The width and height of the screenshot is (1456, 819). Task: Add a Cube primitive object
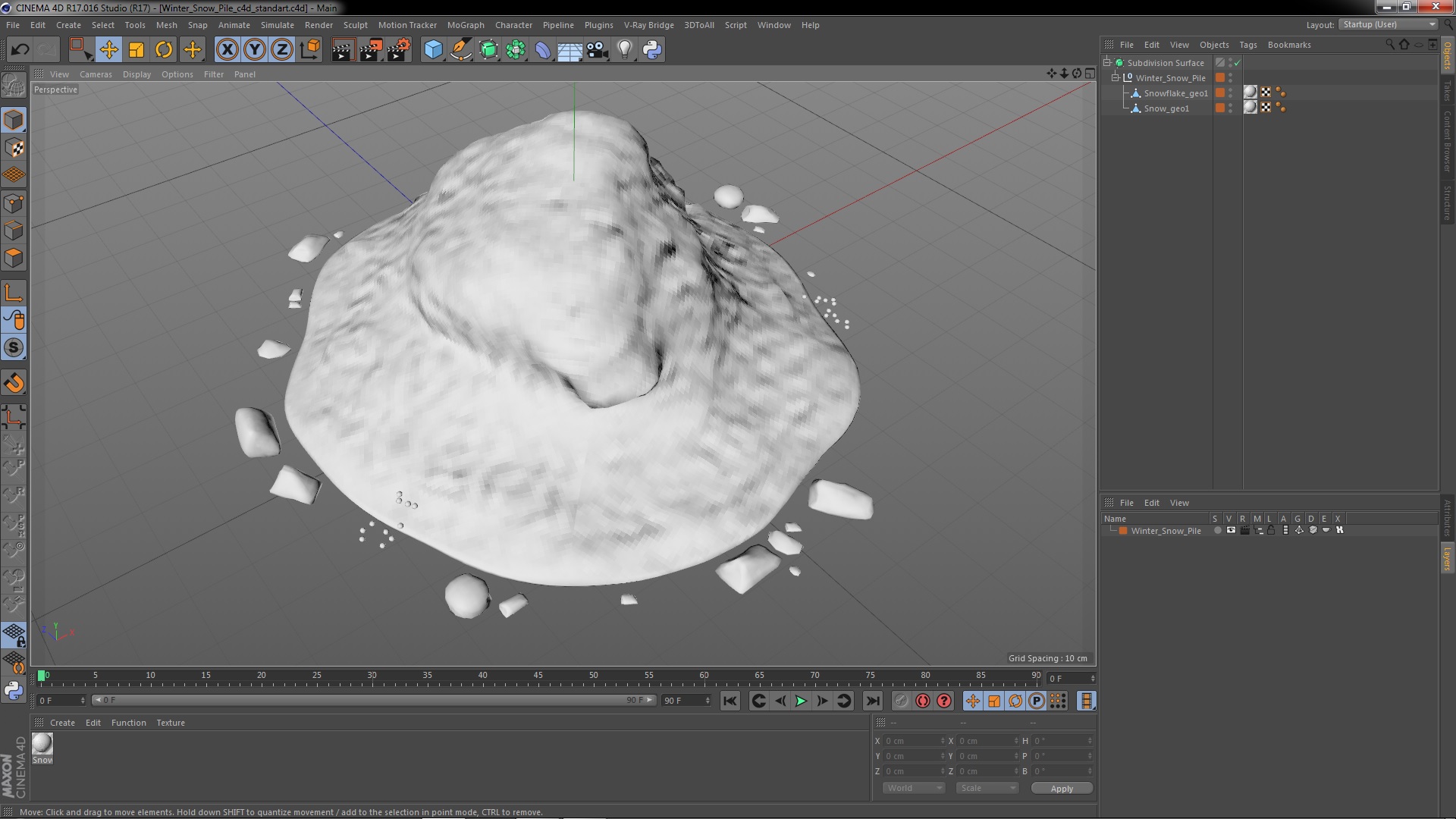(433, 50)
